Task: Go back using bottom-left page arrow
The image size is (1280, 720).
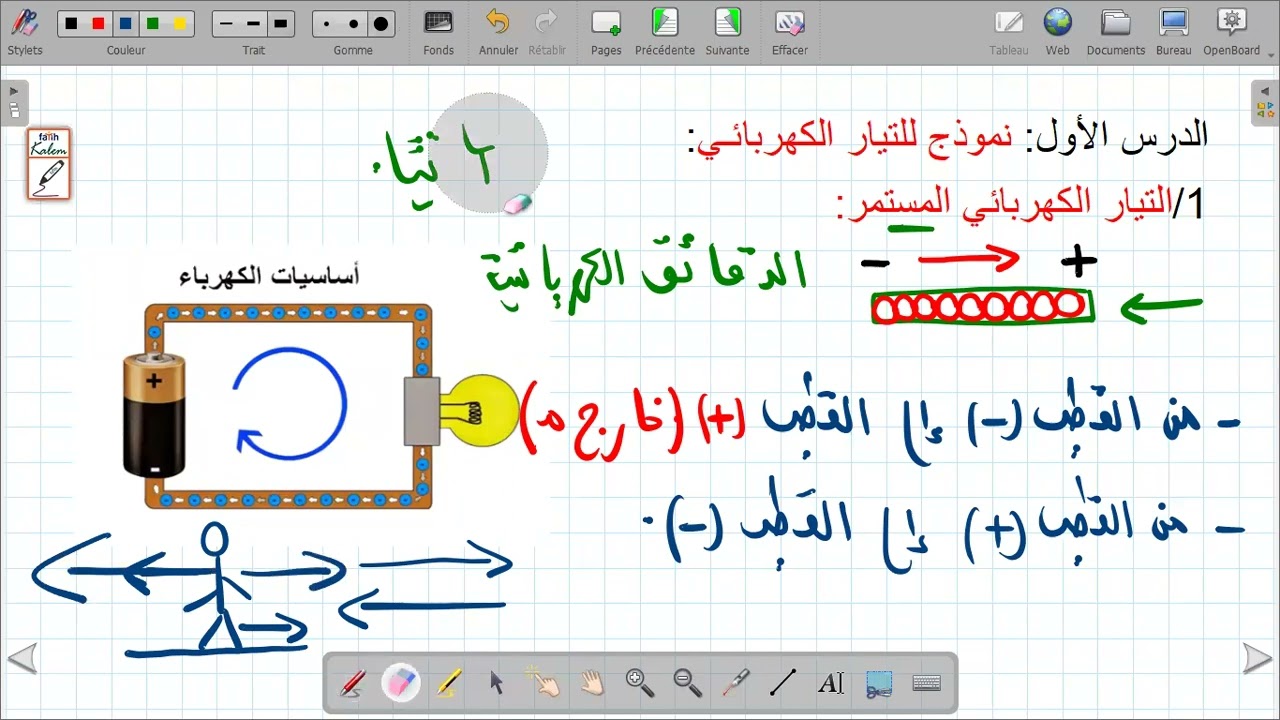Action: point(22,658)
